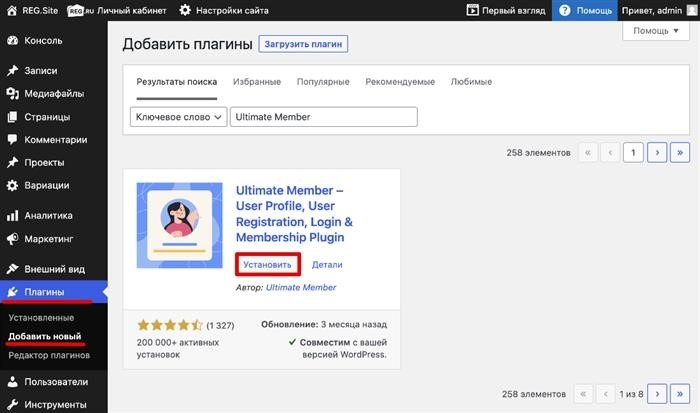
Task: Click the Маркетинг megaphone icon
Action: click(12, 239)
